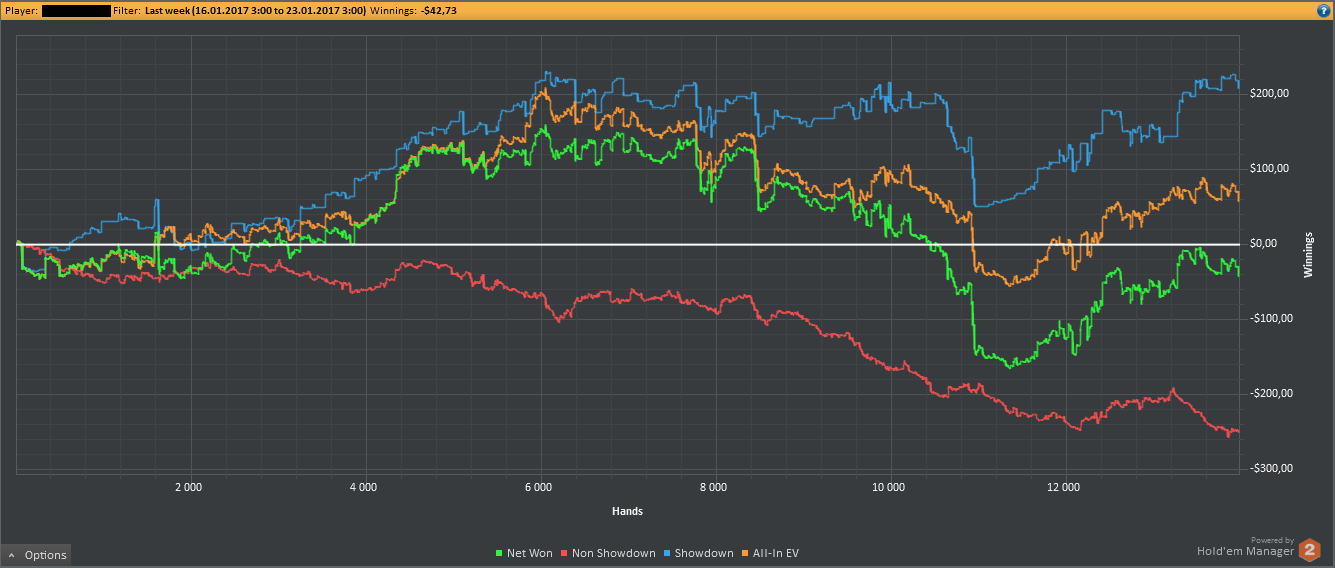Click the 12 000 hands axis label
1335x568 pixels.
(x=1063, y=488)
